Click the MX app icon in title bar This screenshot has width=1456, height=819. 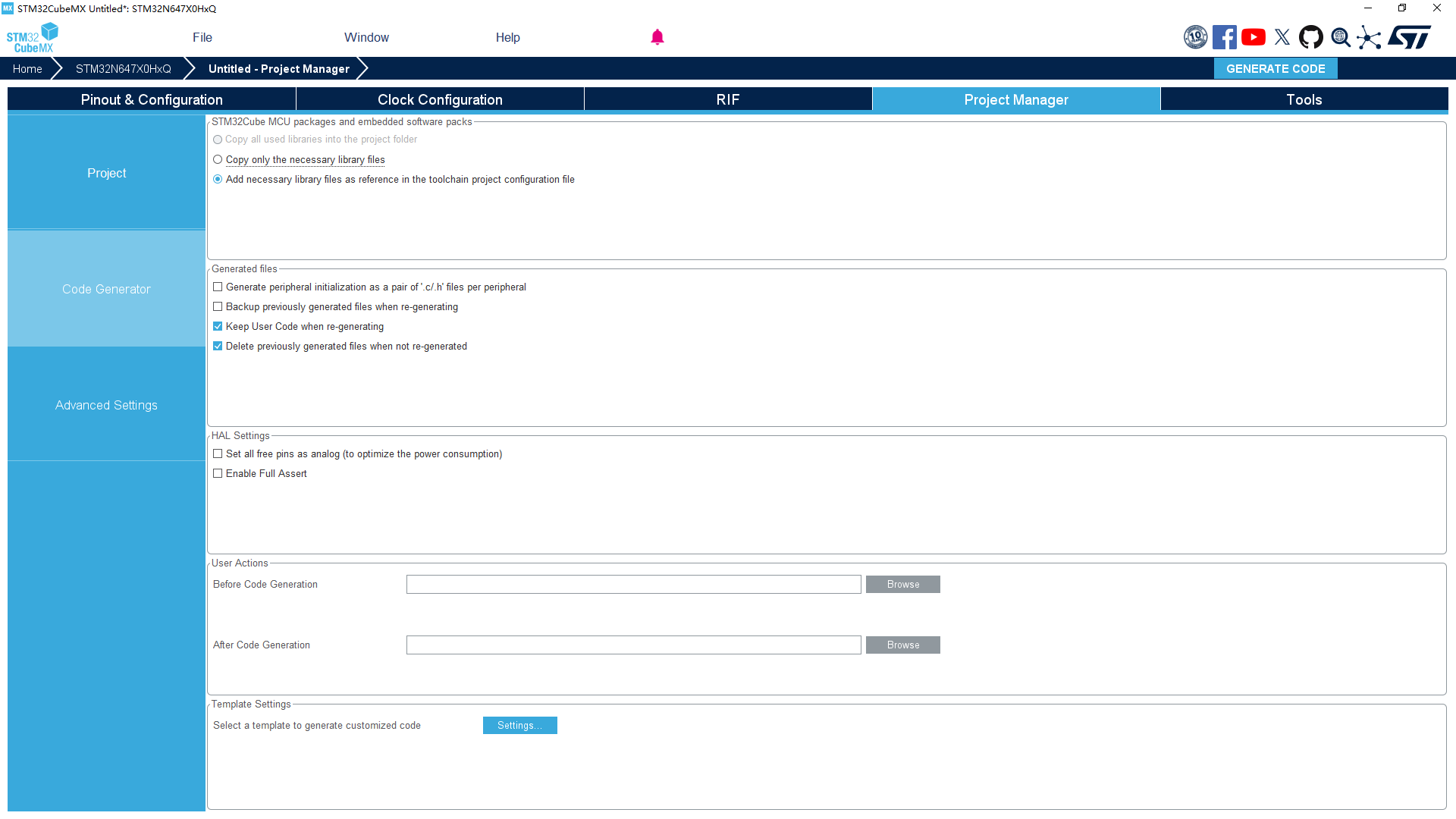click(x=8, y=8)
